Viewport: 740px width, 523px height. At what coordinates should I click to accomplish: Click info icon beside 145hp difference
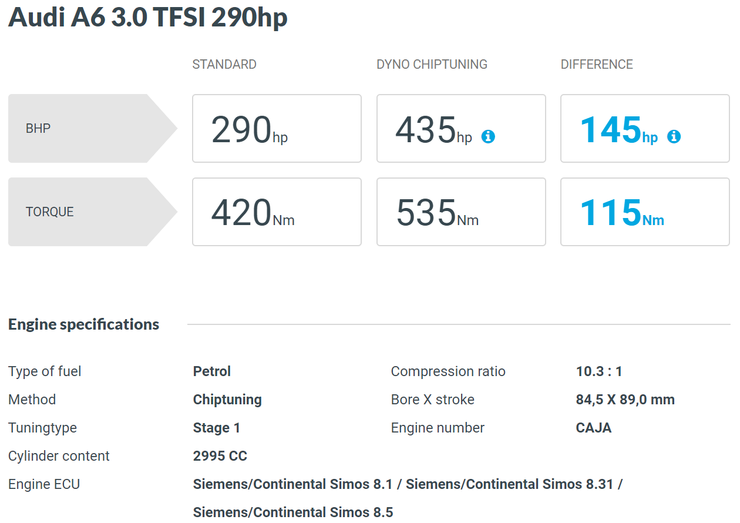673,136
